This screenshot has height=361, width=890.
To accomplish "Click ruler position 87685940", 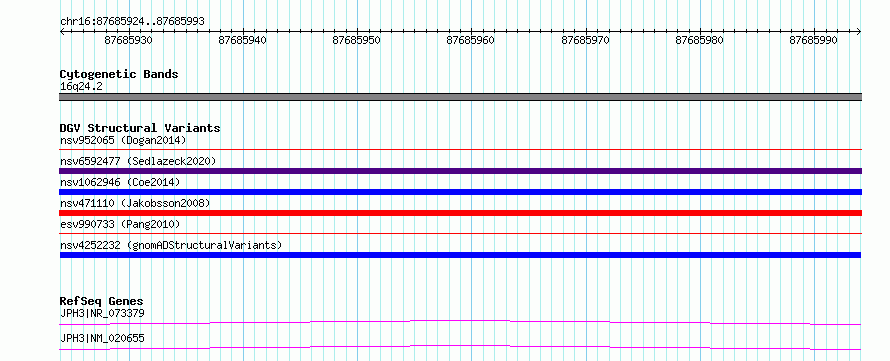I will (x=243, y=40).
